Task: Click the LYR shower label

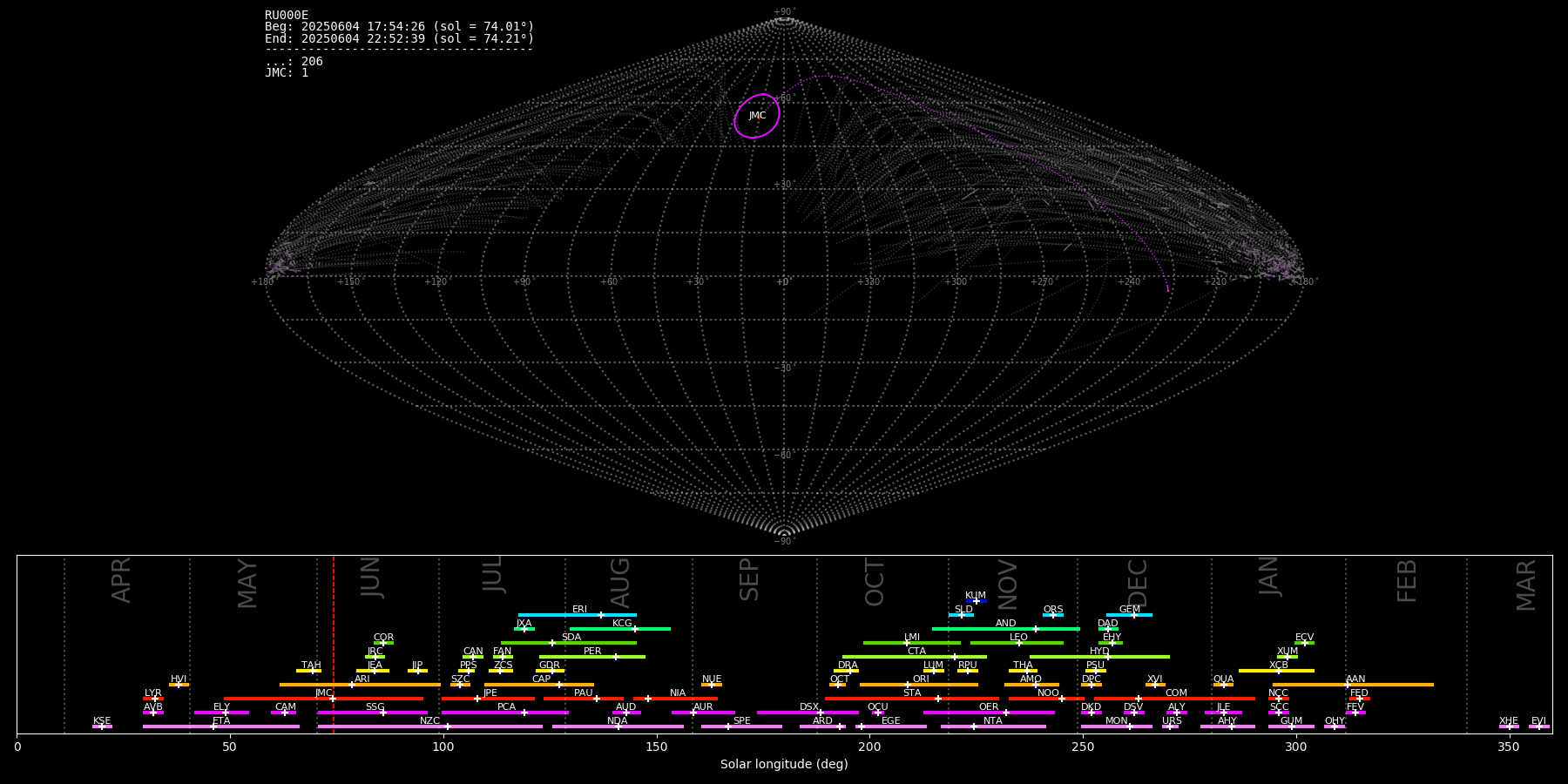Action: [x=152, y=693]
